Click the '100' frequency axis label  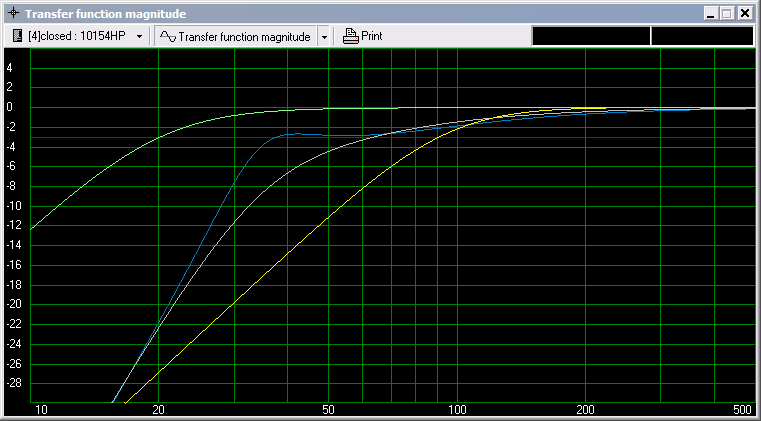coord(457,410)
